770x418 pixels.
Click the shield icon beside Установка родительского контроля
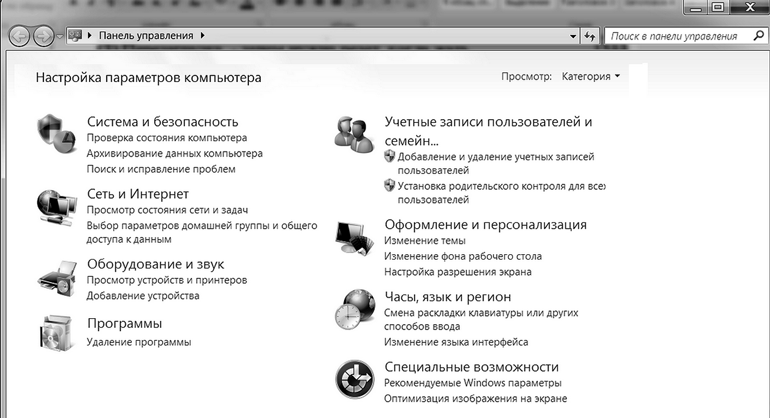(x=389, y=186)
